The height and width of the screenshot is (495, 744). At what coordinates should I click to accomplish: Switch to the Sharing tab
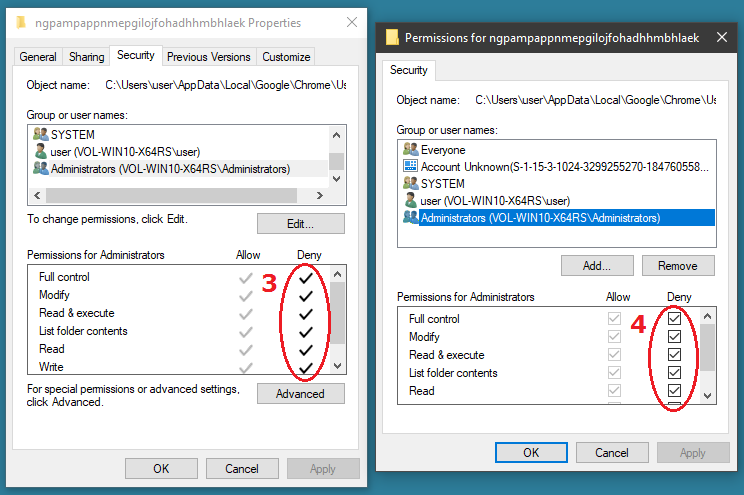click(x=86, y=57)
